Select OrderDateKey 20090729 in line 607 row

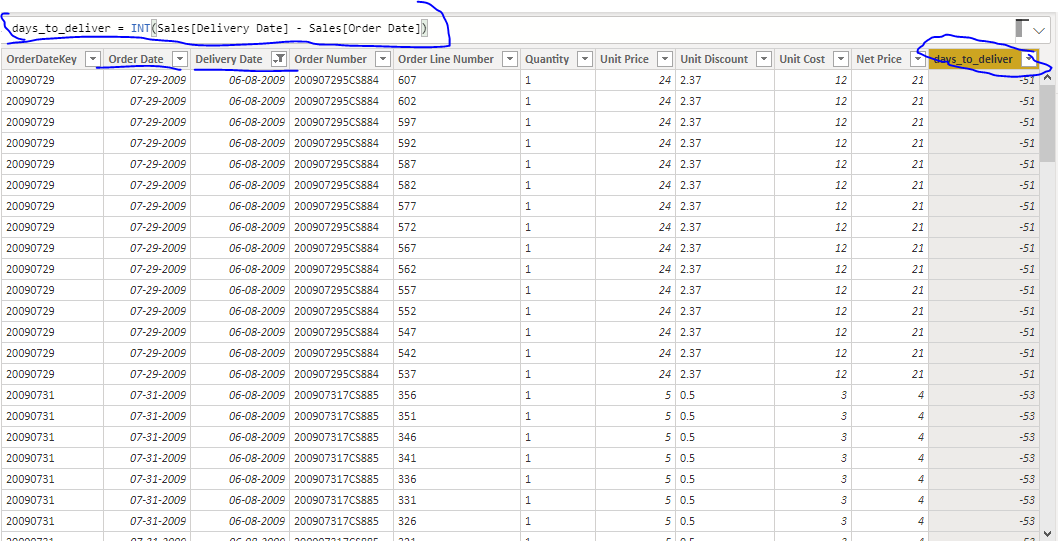click(52, 80)
